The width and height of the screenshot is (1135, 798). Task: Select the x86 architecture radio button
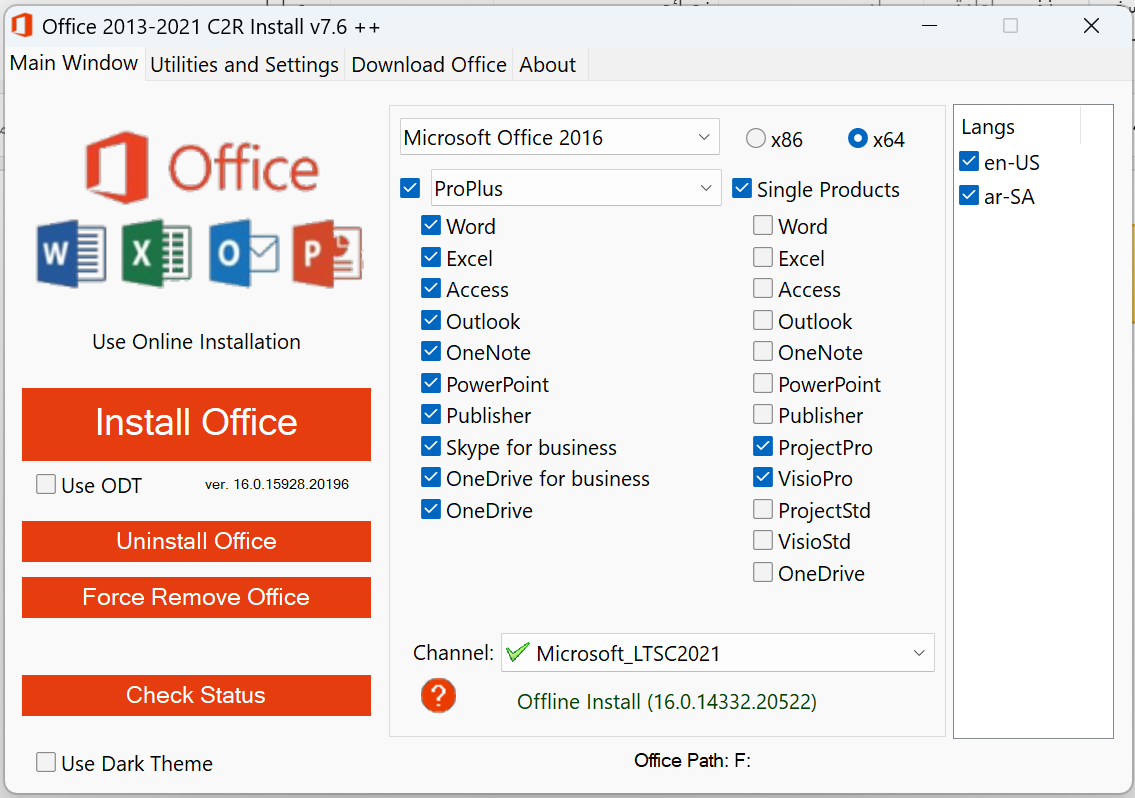pyautogui.click(x=756, y=138)
